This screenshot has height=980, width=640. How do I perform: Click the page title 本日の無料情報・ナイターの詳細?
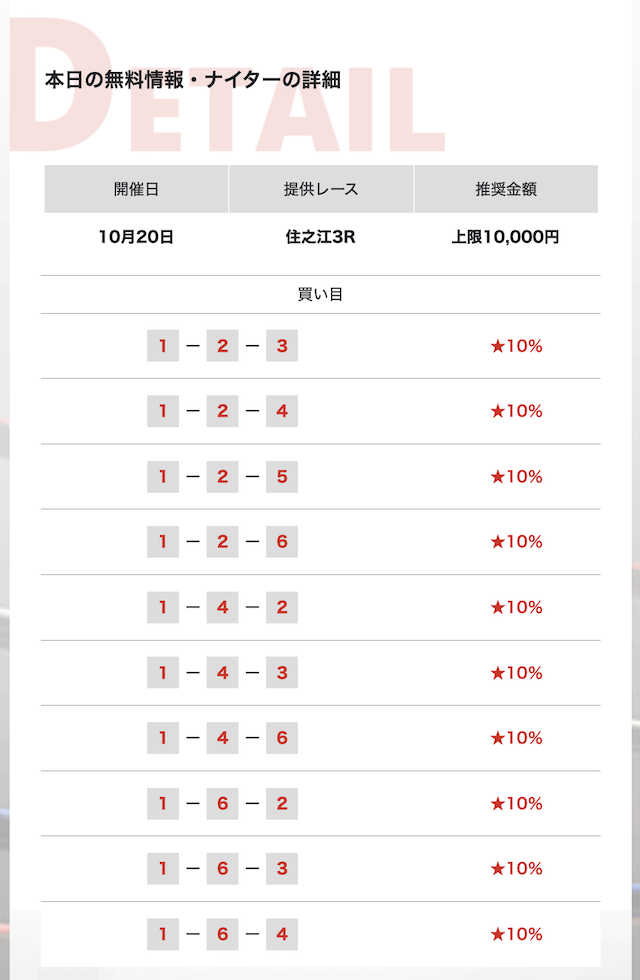tap(193, 80)
